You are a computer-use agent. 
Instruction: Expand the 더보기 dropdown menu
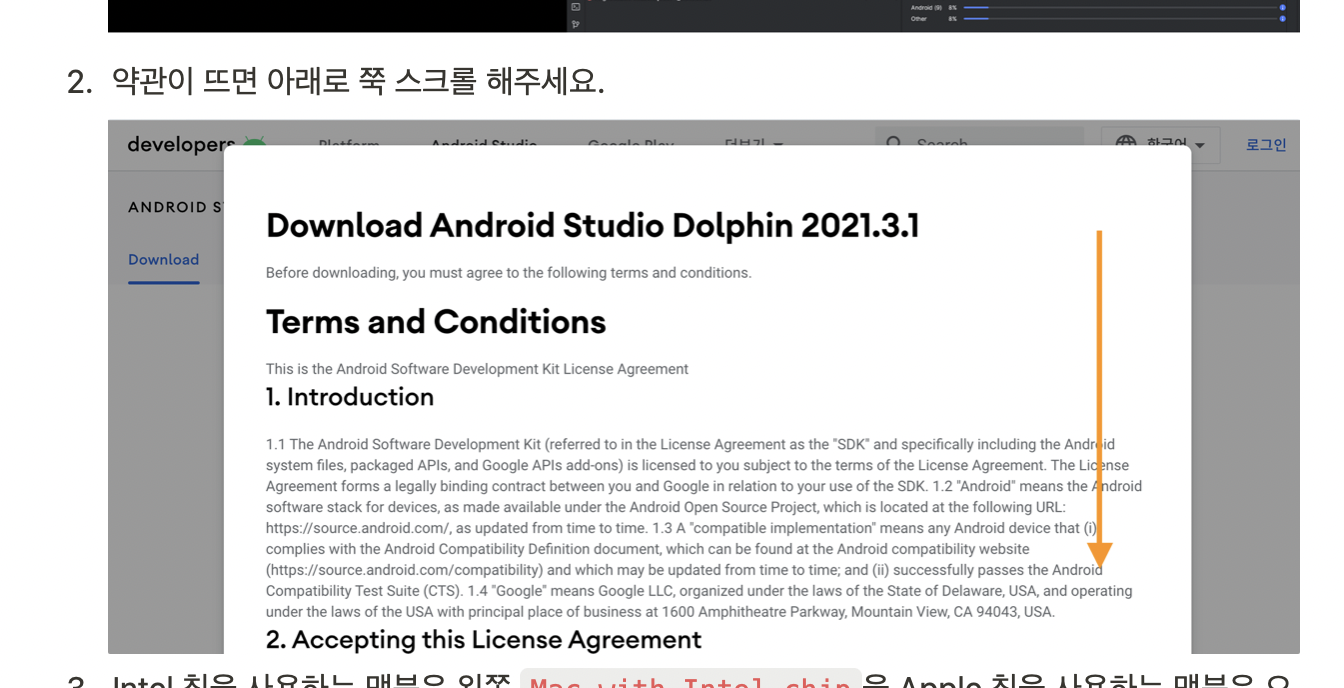pyautogui.click(x=753, y=144)
